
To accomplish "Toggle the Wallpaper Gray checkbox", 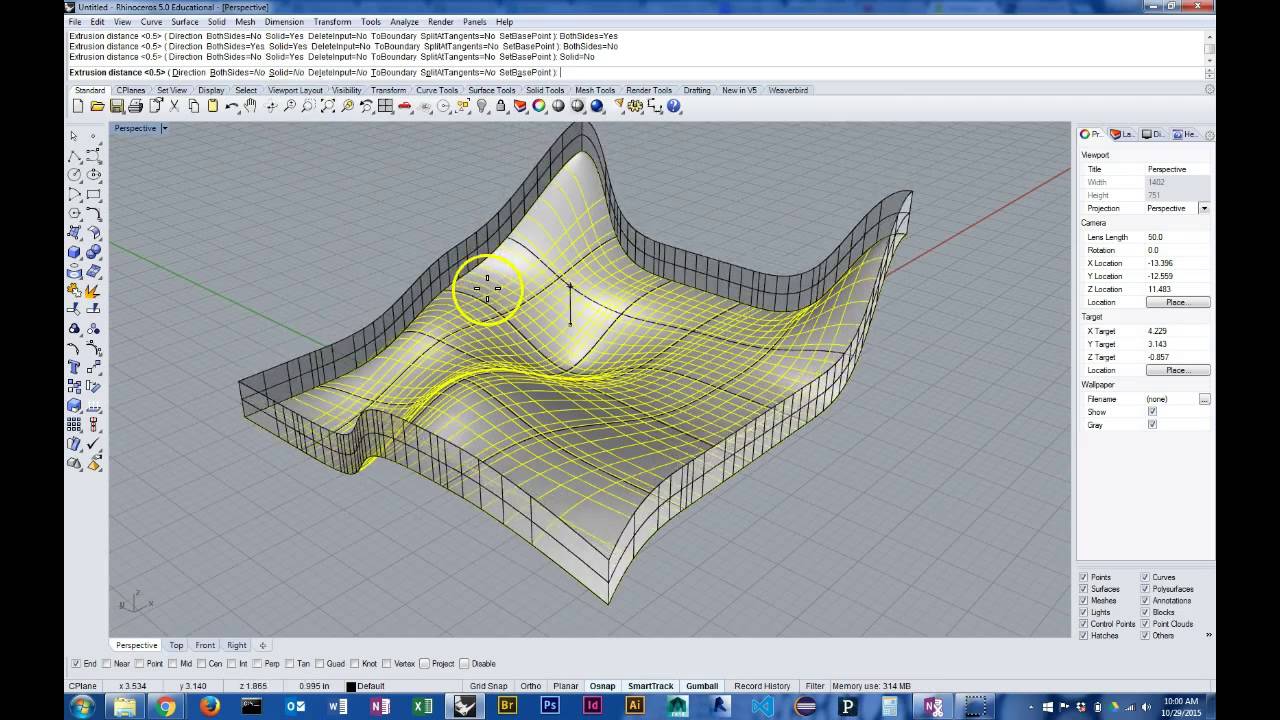I will point(1152,425).
